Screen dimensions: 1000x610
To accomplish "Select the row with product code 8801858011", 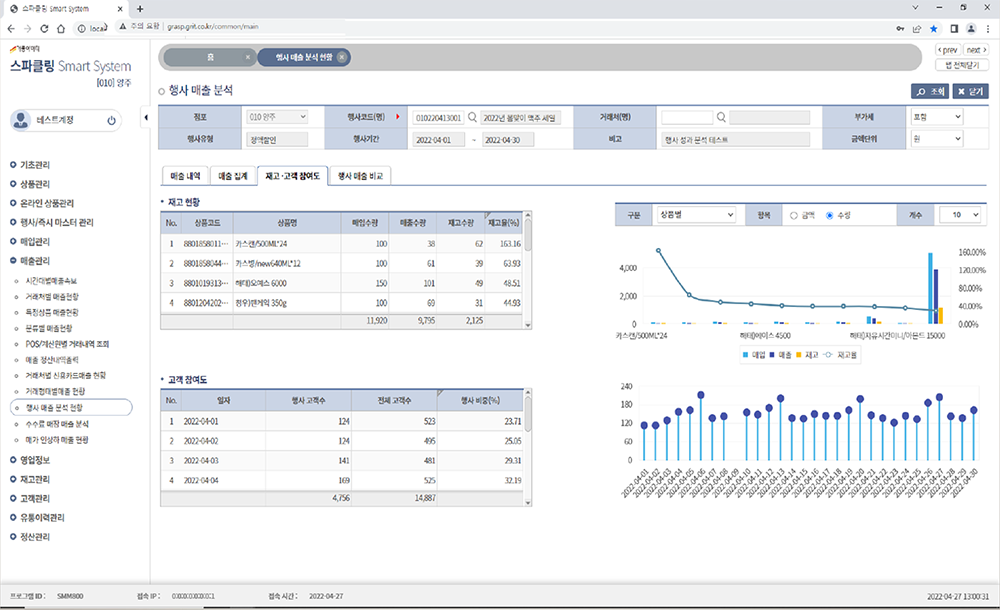I will [342, 244].
